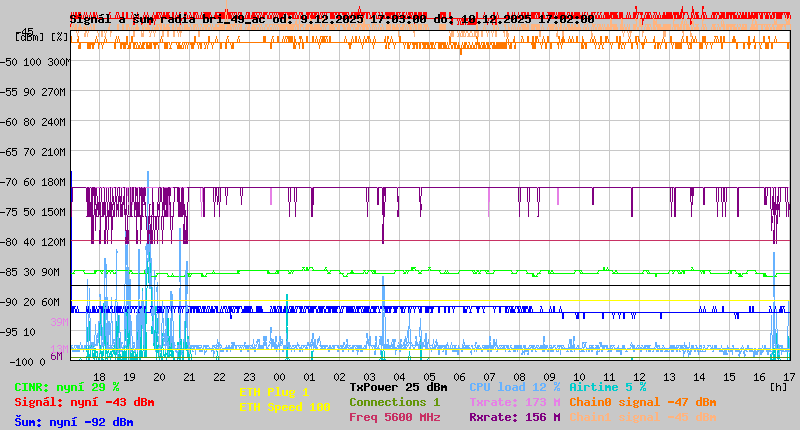Click the Rxrate: 156 M legend
Screen dimensions: 800x430
tap(515, 417)
